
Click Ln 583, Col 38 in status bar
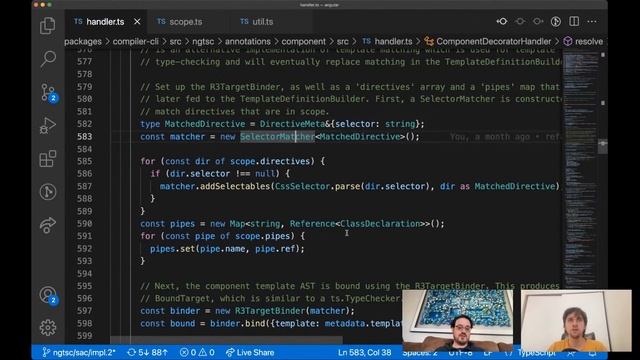coord(364,352)
